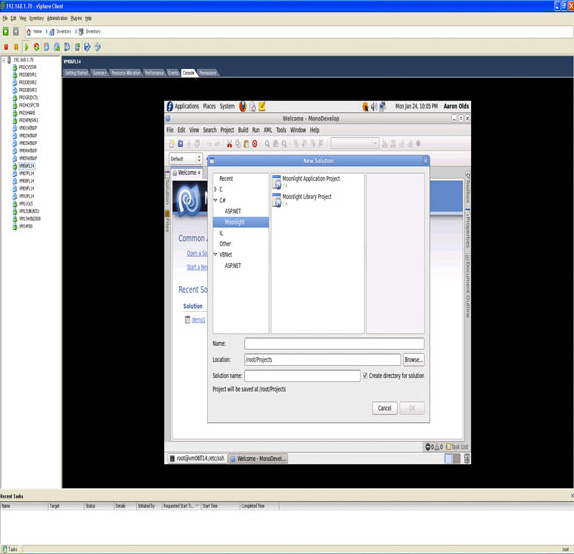Open the vertical Document Outline side panel tab
Image resolution: width=574 pixels, height=554 pixels.
coord(467,286)
